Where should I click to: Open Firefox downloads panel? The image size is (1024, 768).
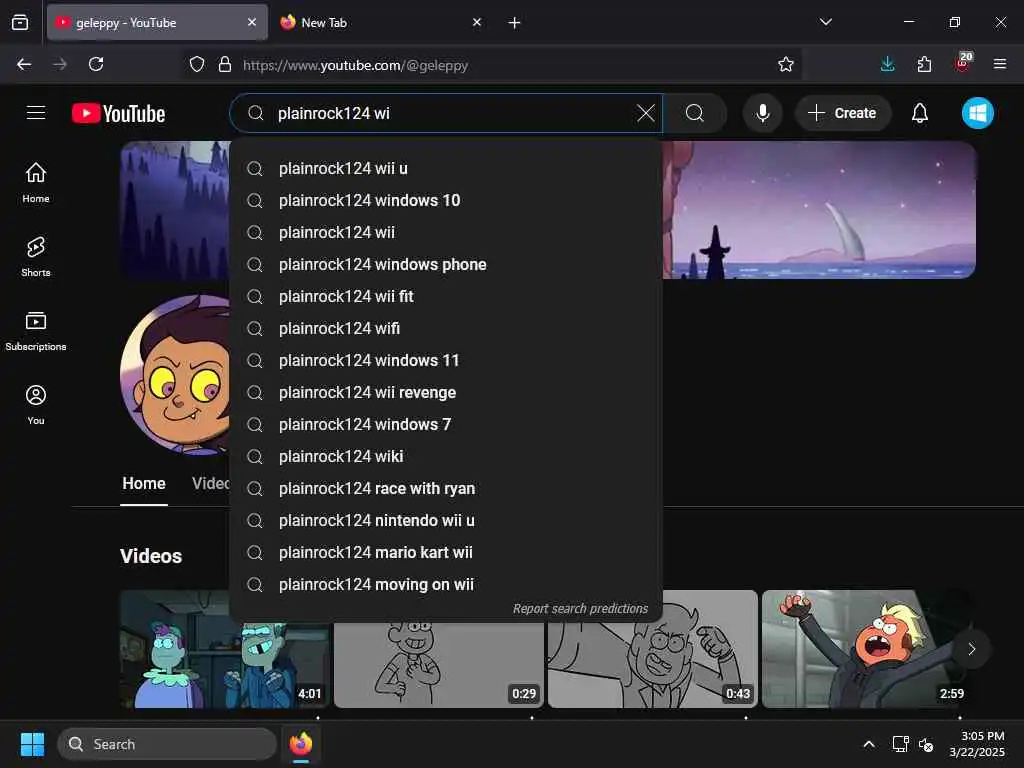[x=888, y=64]
